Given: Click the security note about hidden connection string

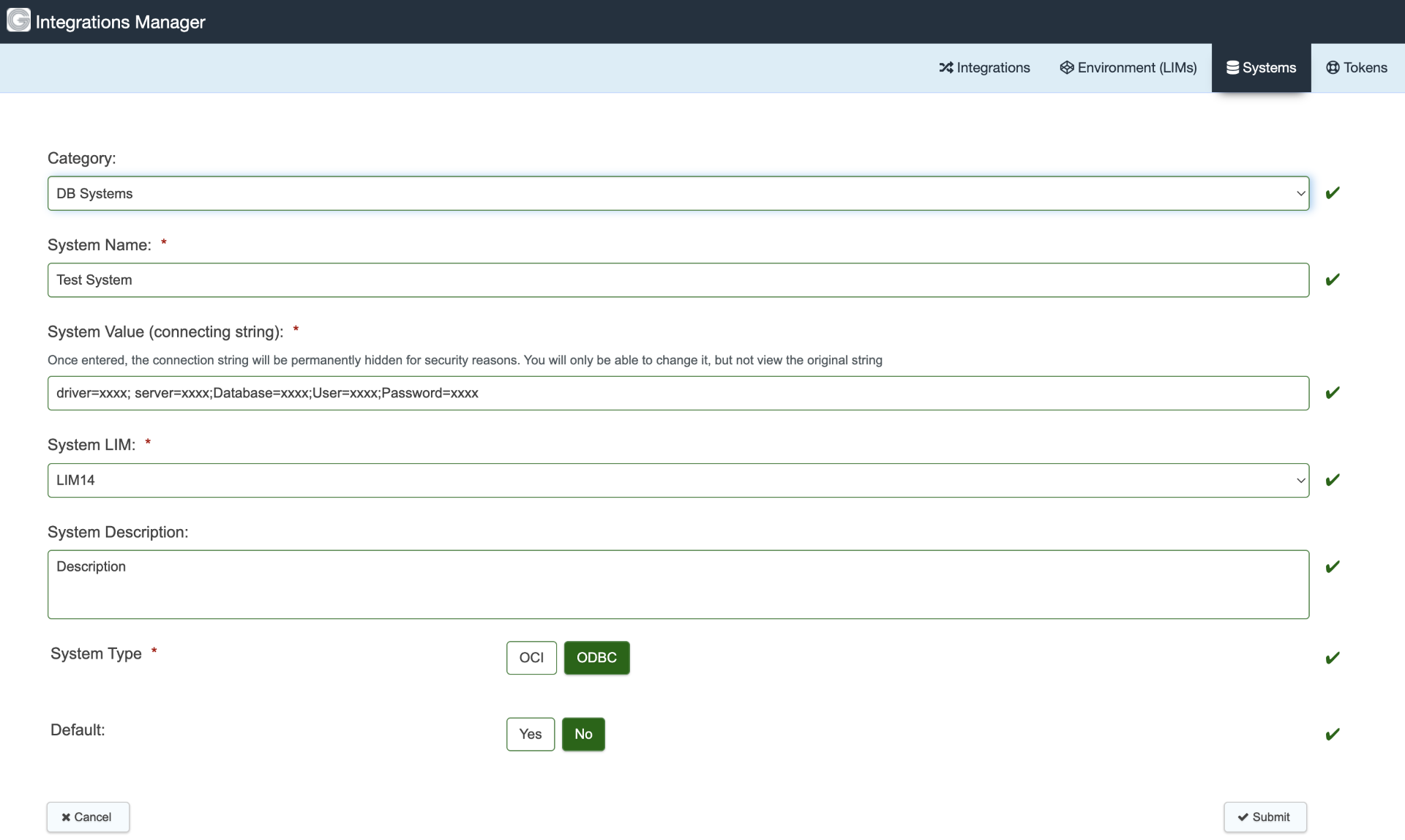Looking at the screenshot, I should click(465, 360).
